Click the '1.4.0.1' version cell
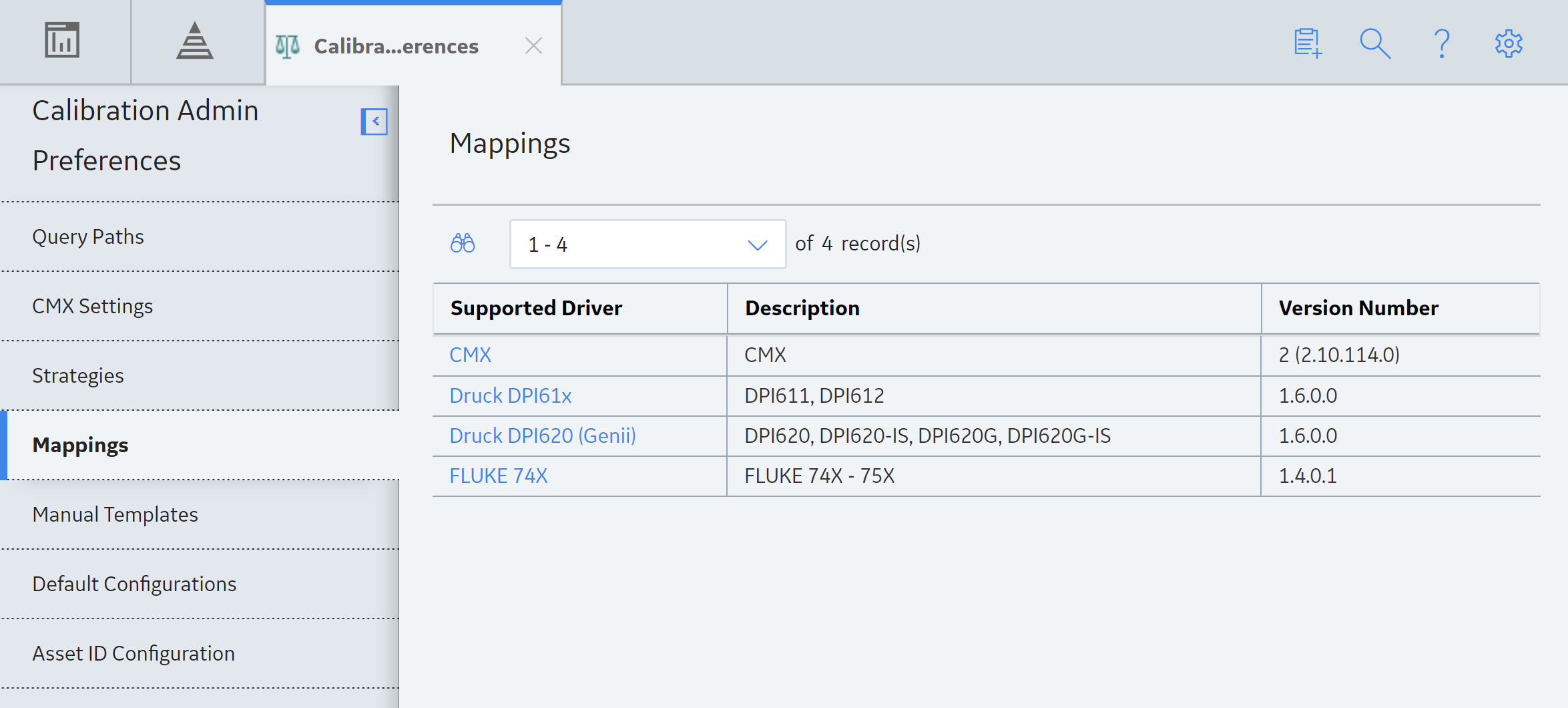Screen dimensions: 1568x708 [1400, 476]
